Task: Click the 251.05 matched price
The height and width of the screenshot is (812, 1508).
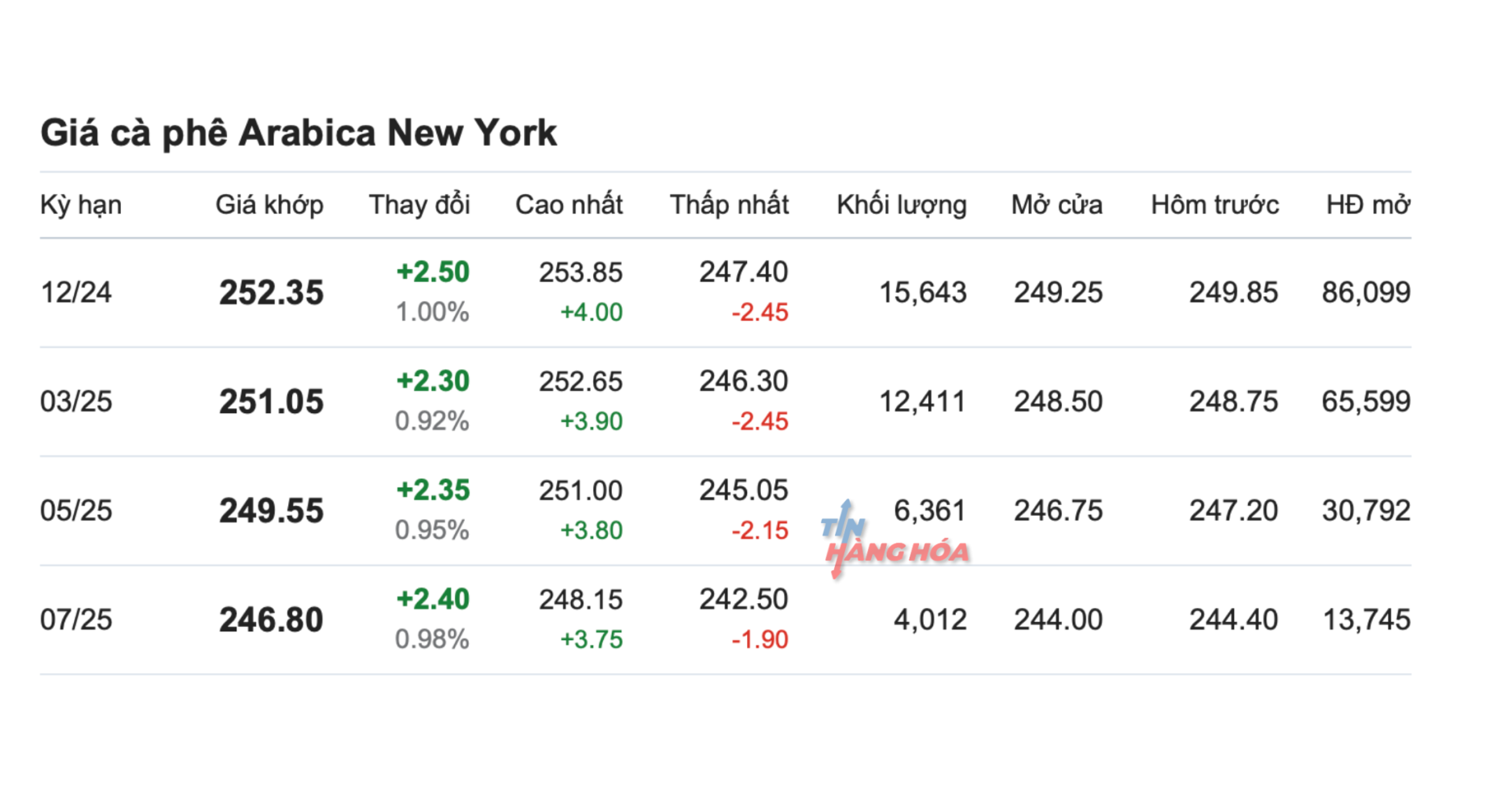Action: [x=271, y=402]
